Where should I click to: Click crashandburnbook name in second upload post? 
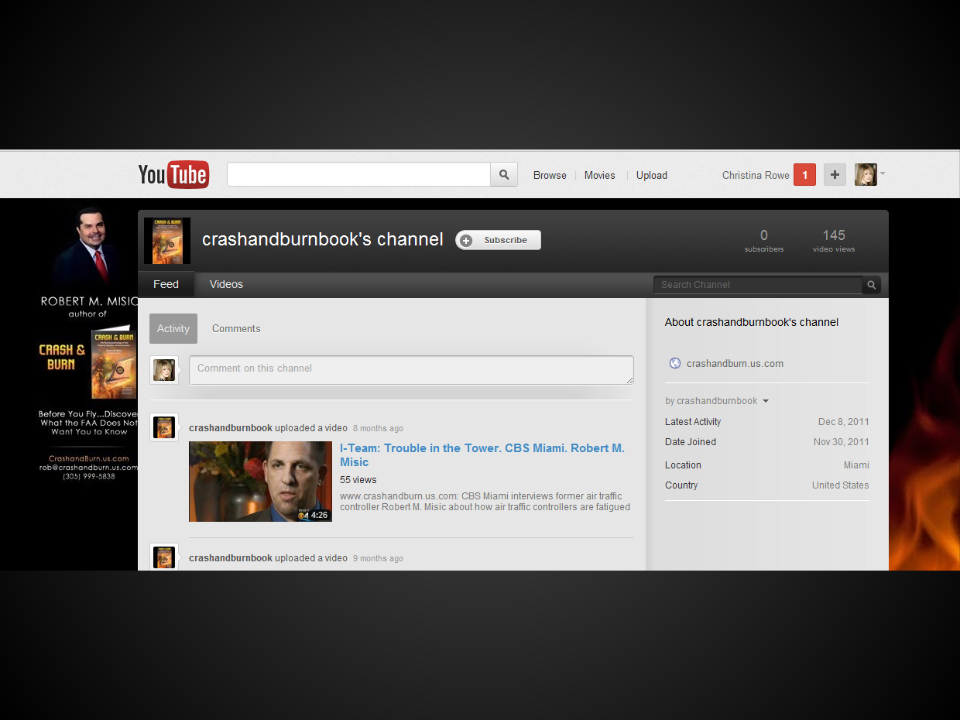tap(230, 558)
